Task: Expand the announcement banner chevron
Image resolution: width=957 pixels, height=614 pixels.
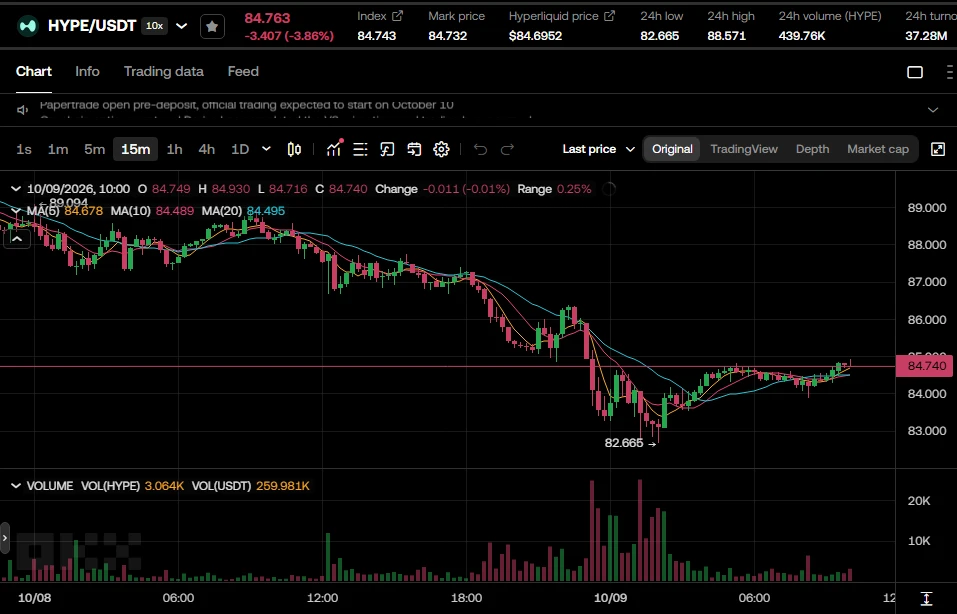Action: 933,110
